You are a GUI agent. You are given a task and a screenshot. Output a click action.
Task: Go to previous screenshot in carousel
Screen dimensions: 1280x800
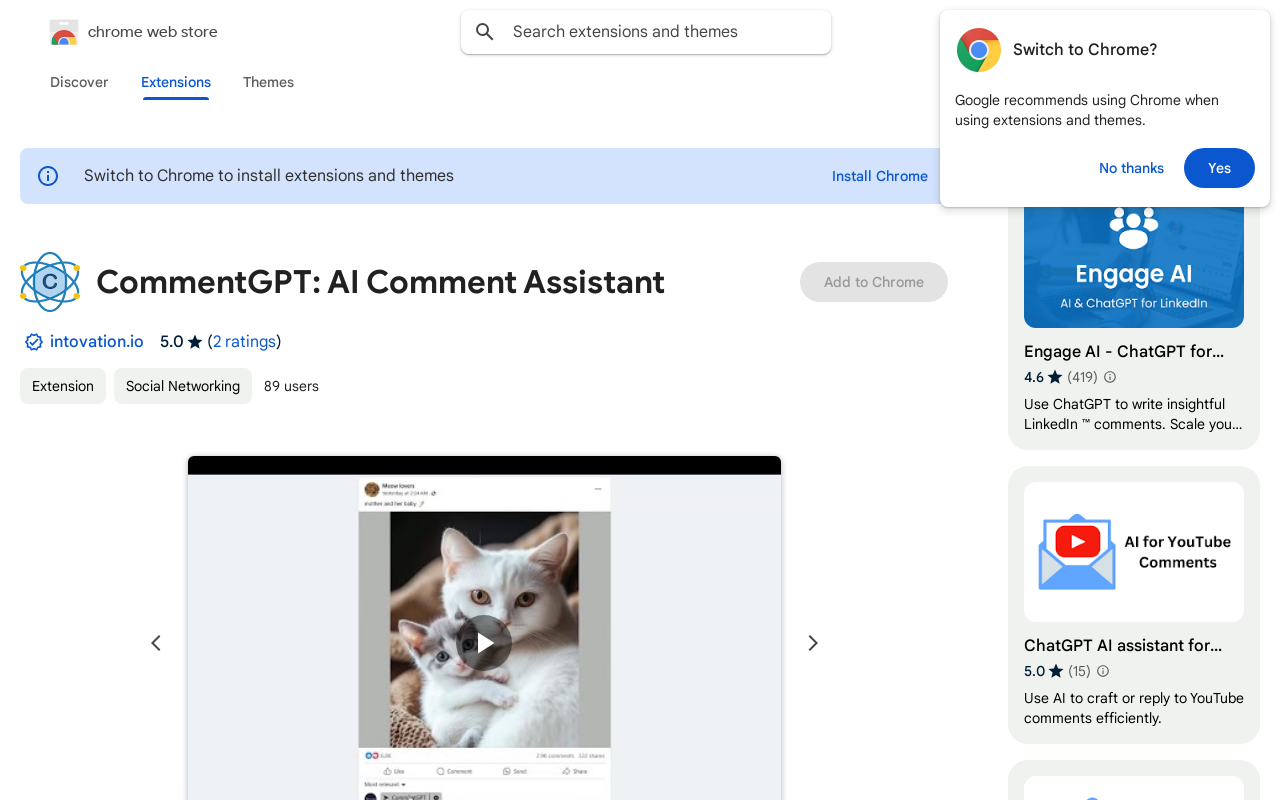click(x=156, y=643)
